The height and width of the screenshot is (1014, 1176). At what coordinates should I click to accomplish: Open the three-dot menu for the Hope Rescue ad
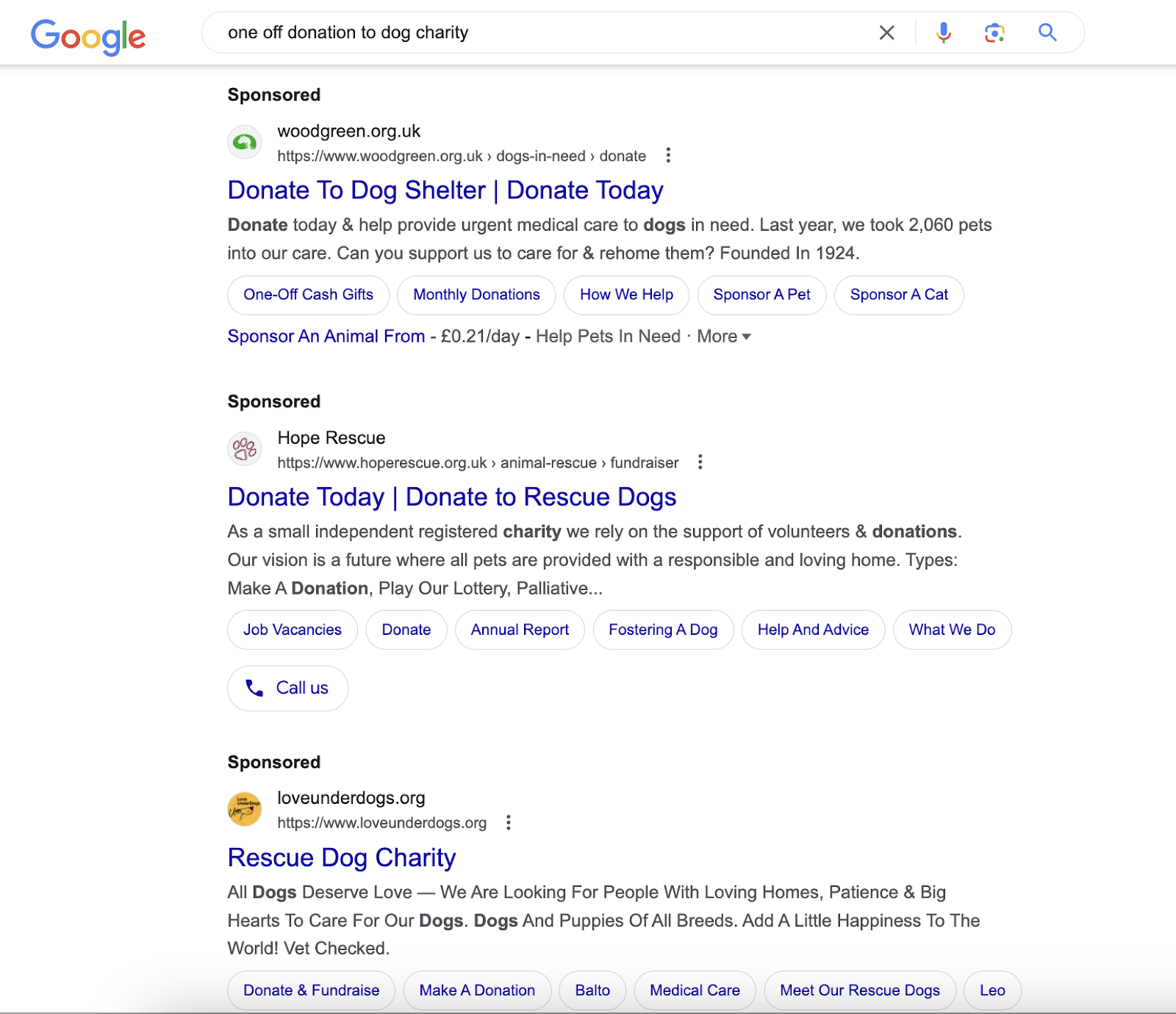[700, 462]
